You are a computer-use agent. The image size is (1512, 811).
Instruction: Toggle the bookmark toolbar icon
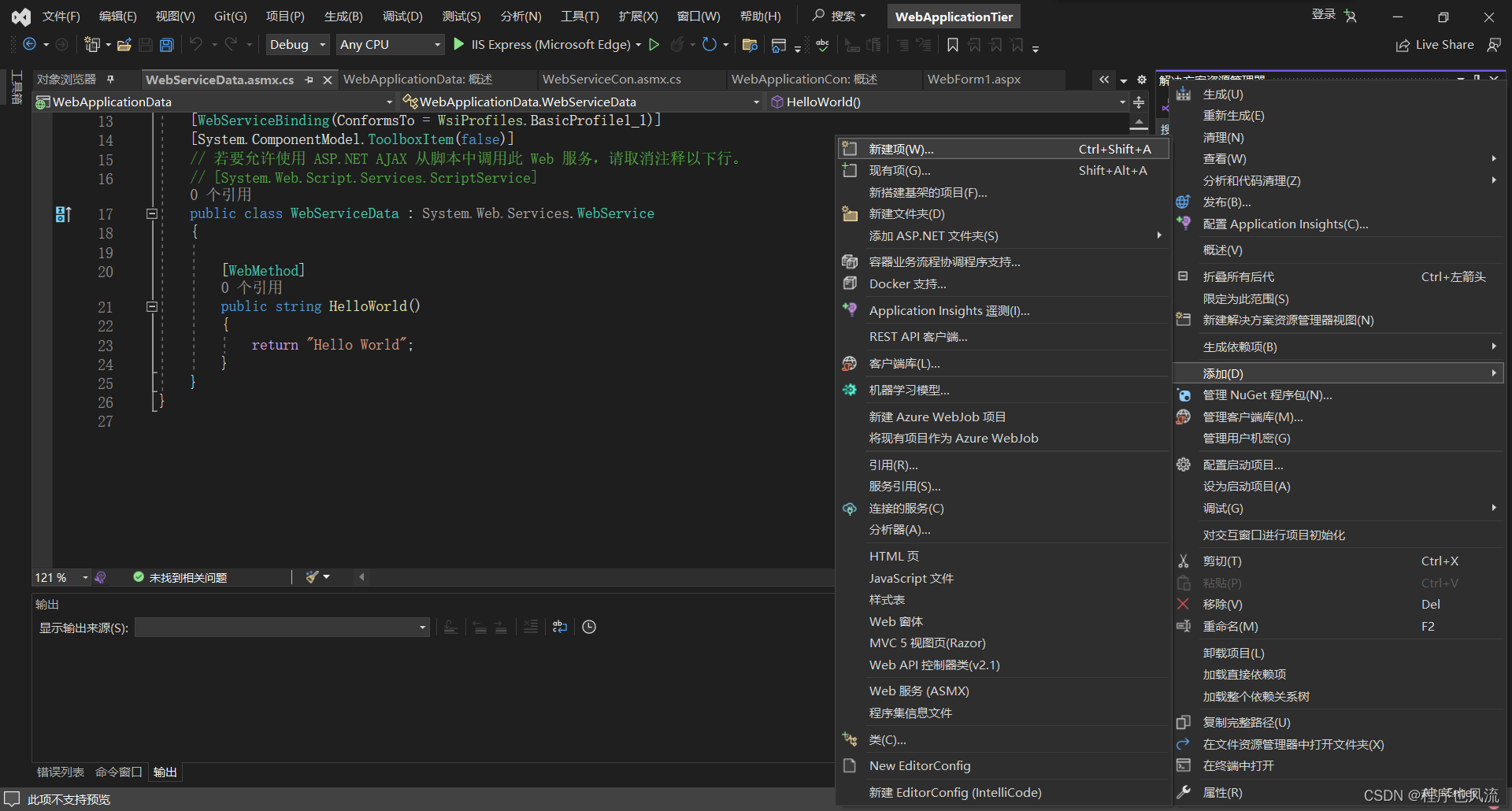pyautogui.click(x=953, y=45)
